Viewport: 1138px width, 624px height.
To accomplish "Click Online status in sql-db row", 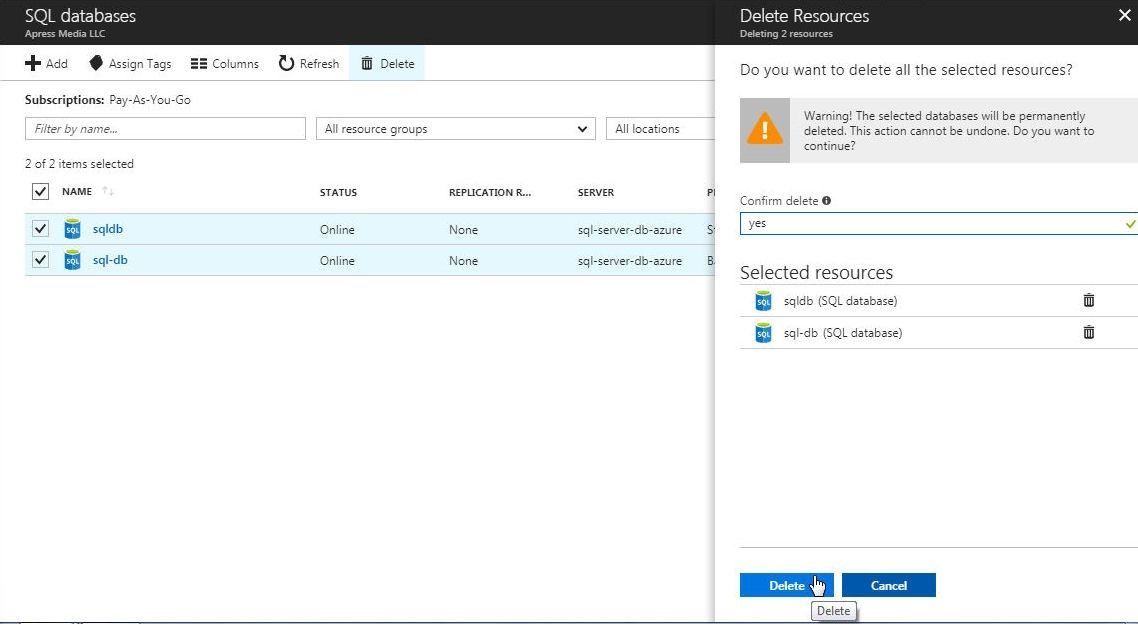I will pos(337,261).
